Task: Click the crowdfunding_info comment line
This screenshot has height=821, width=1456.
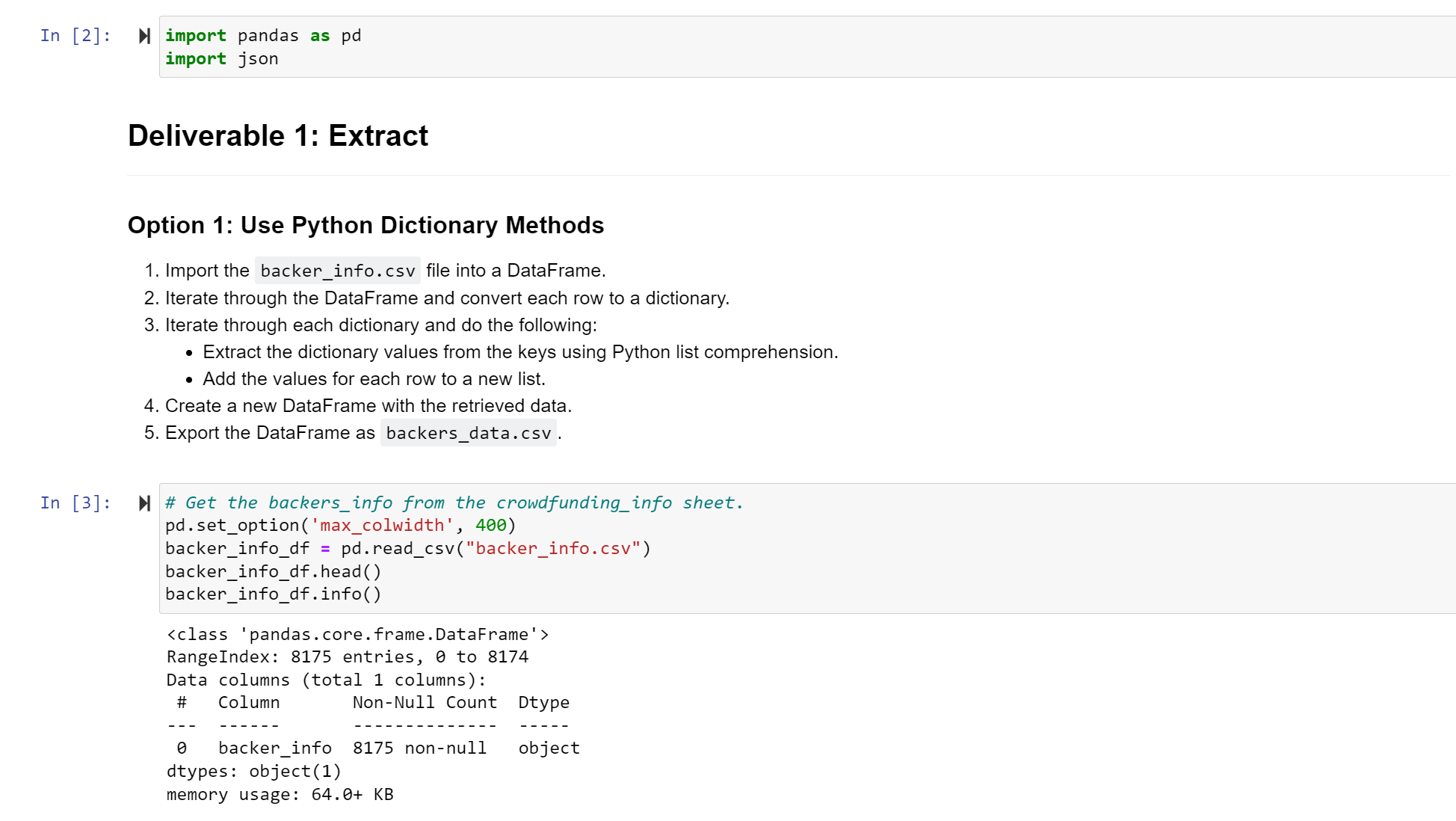Action: pos(453,502)
